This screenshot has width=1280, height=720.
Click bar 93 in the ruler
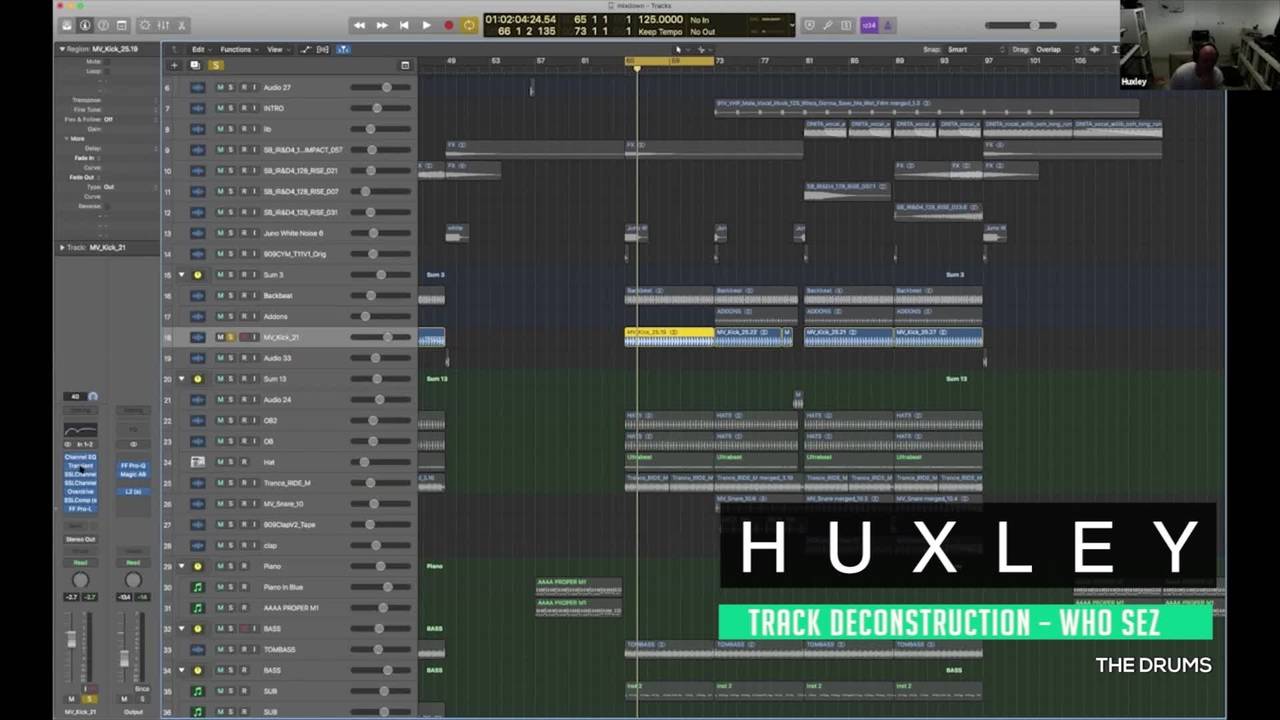(x=943, y=61)
